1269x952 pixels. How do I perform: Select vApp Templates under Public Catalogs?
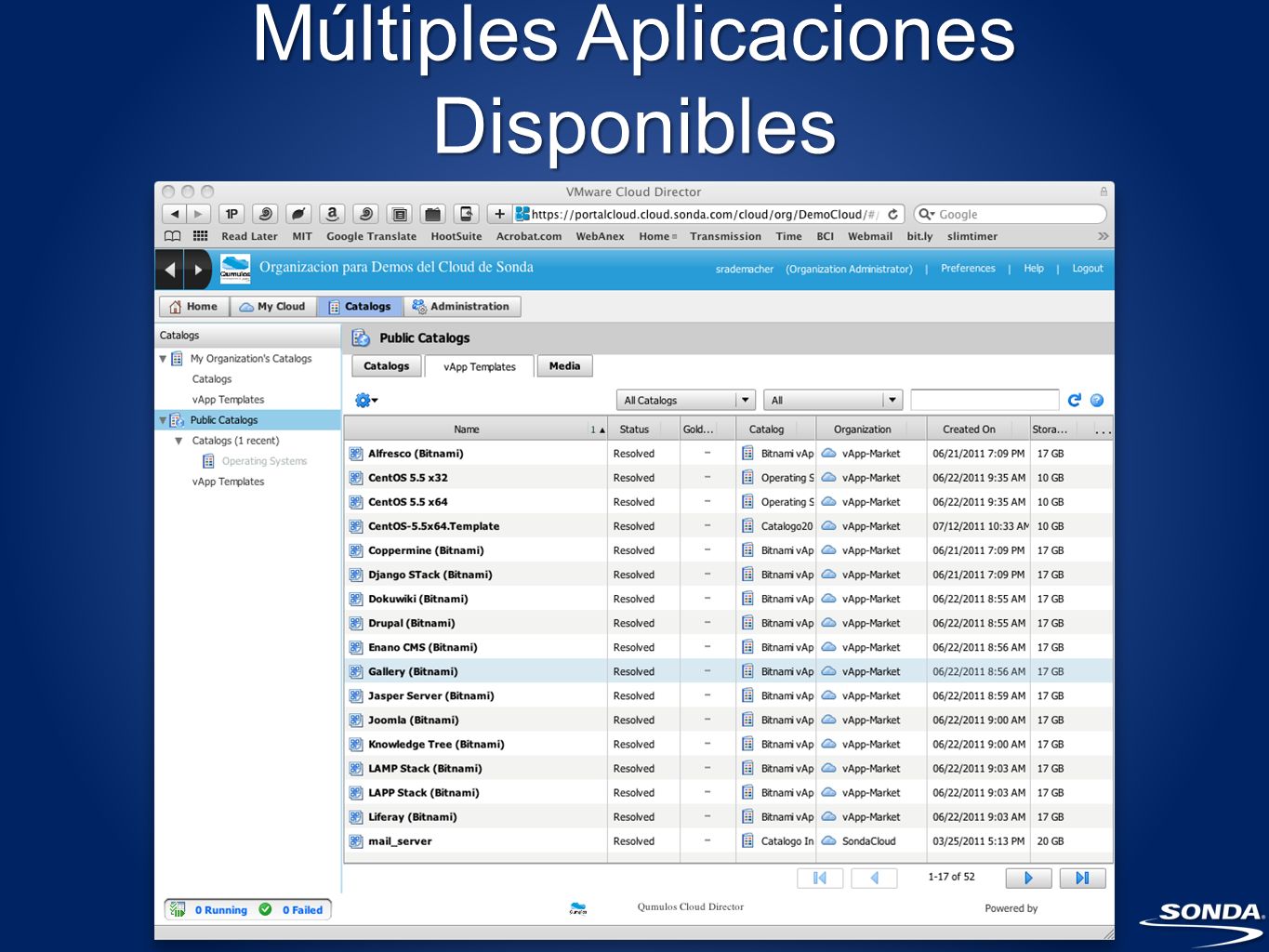click(x=228, y=482)
